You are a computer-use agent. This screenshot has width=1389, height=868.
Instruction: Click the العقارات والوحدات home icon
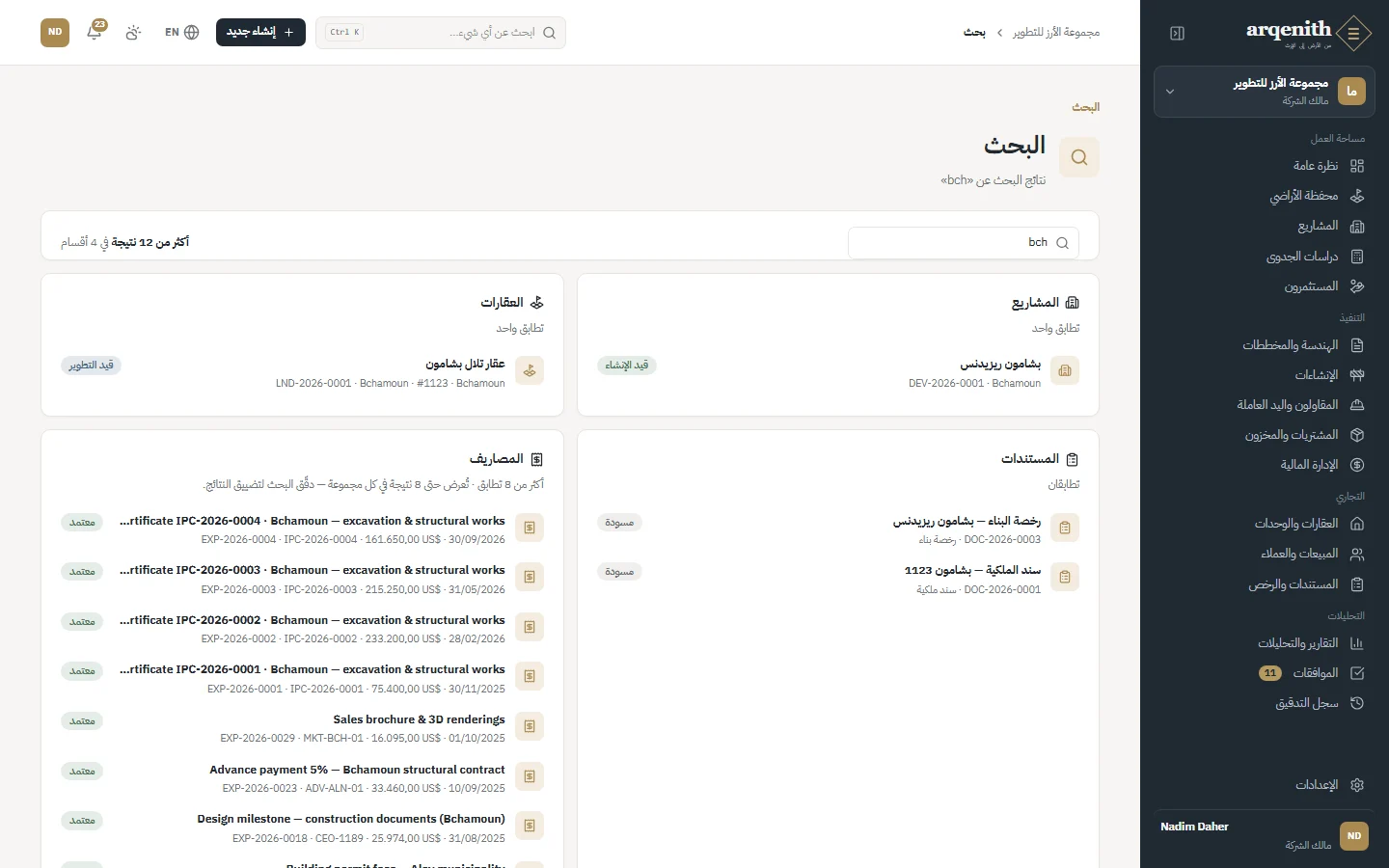(1357, 524)
